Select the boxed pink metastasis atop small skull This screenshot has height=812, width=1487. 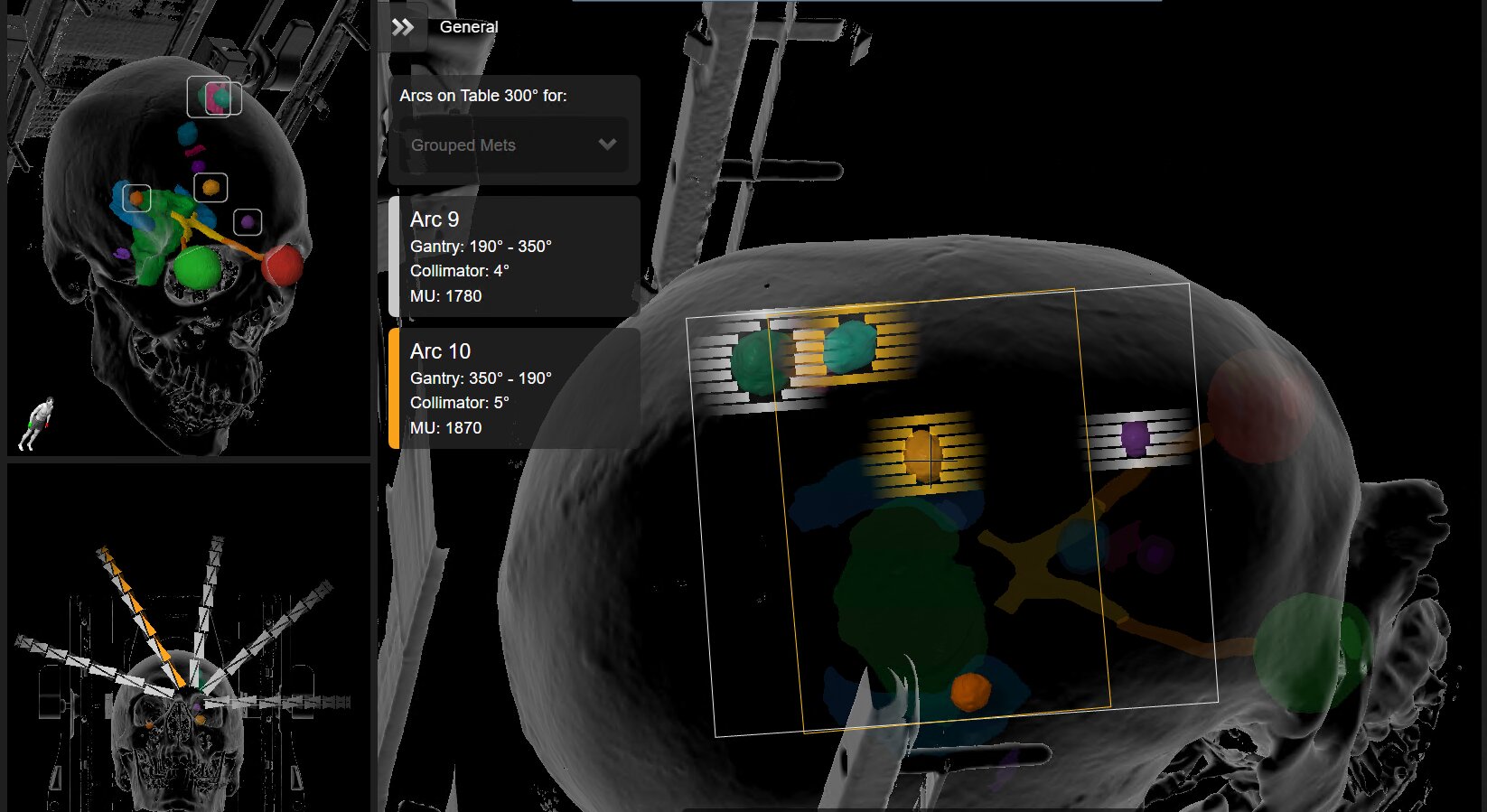tap(216, 98)
